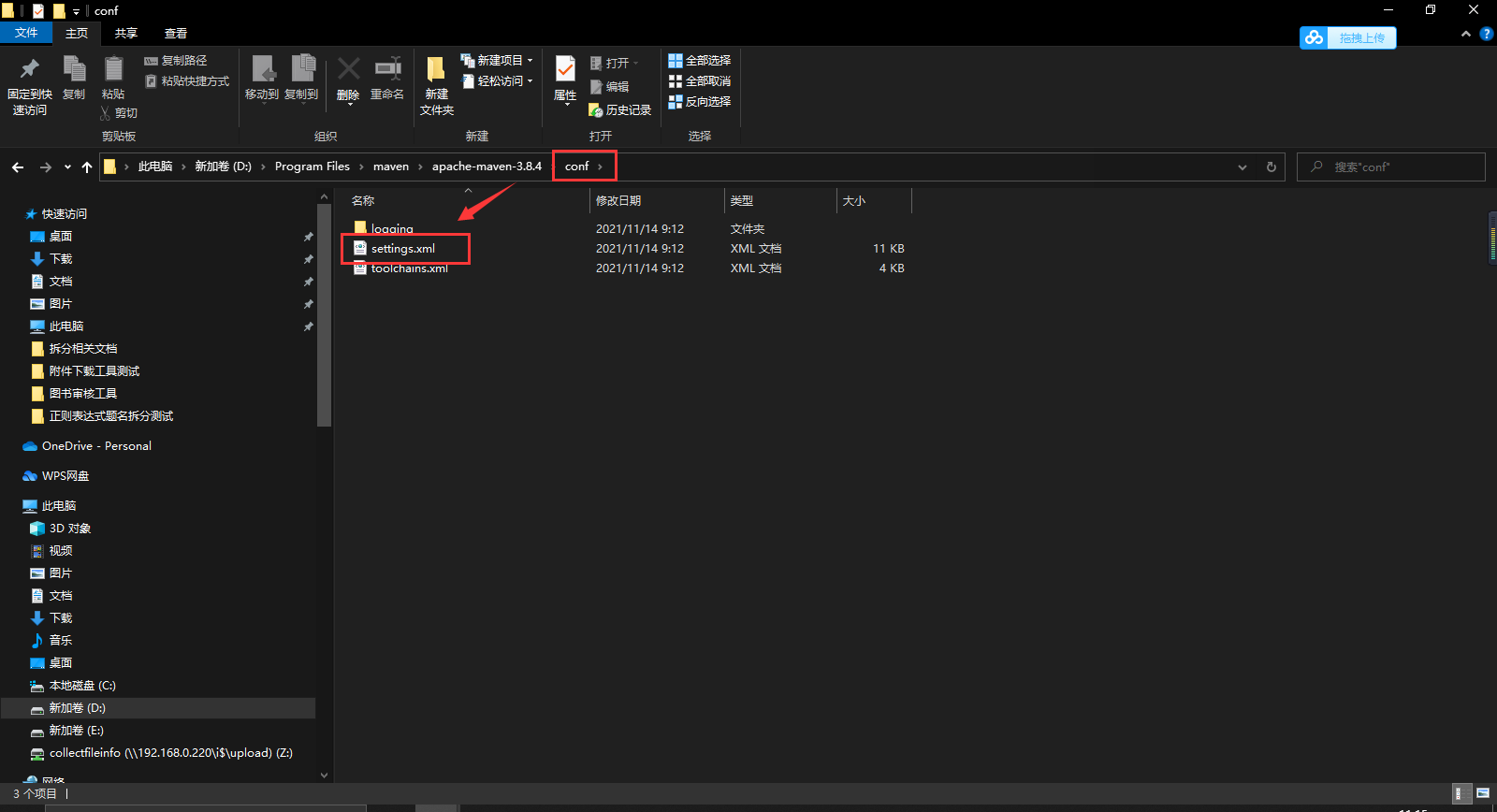Expand the chevron after conf breadcrumb
1497x812 pixels.
click(600, 167)
